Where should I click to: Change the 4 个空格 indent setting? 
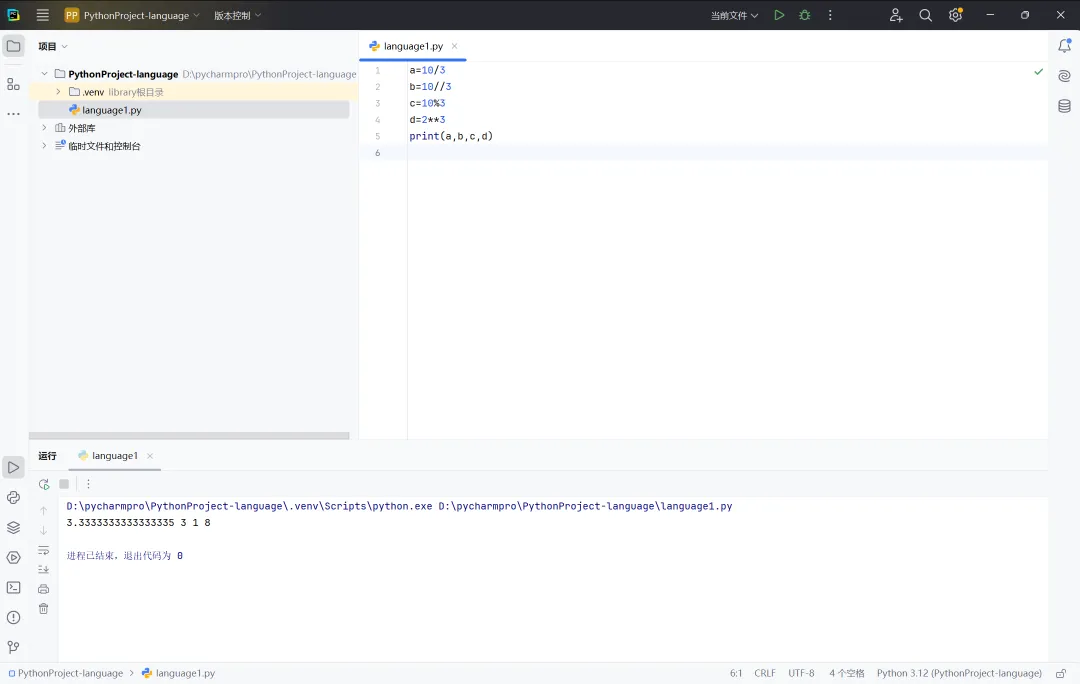[x=847, y=673]
